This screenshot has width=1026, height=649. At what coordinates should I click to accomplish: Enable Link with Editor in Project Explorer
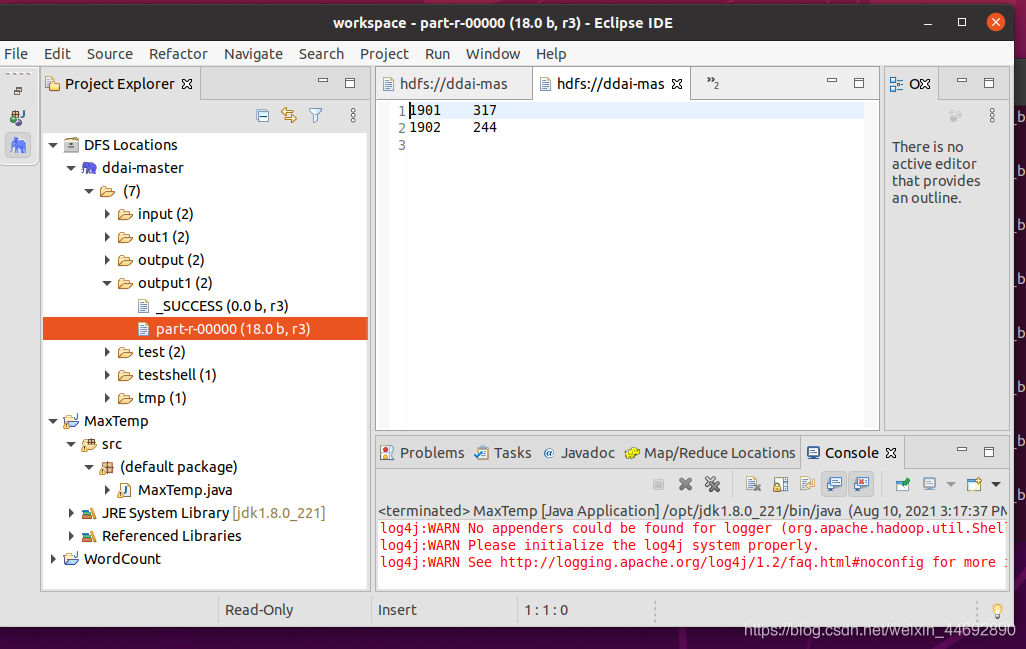click(289, 115)
